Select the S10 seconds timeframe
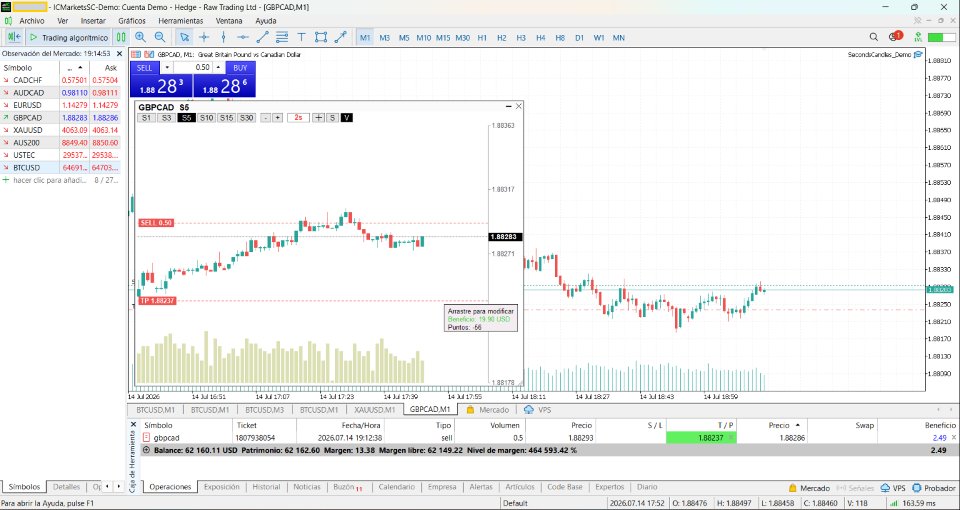This screenshot has height=510, width=960. coord(206,118)
